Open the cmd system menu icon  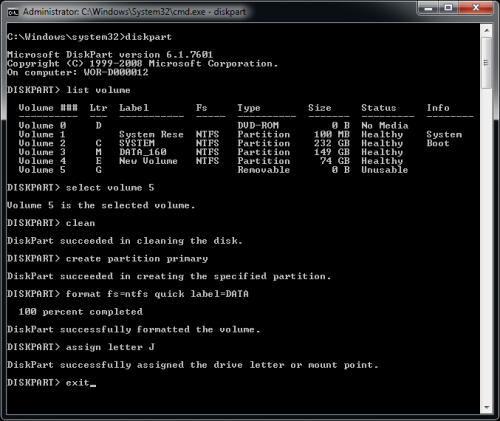coord(13,12)
